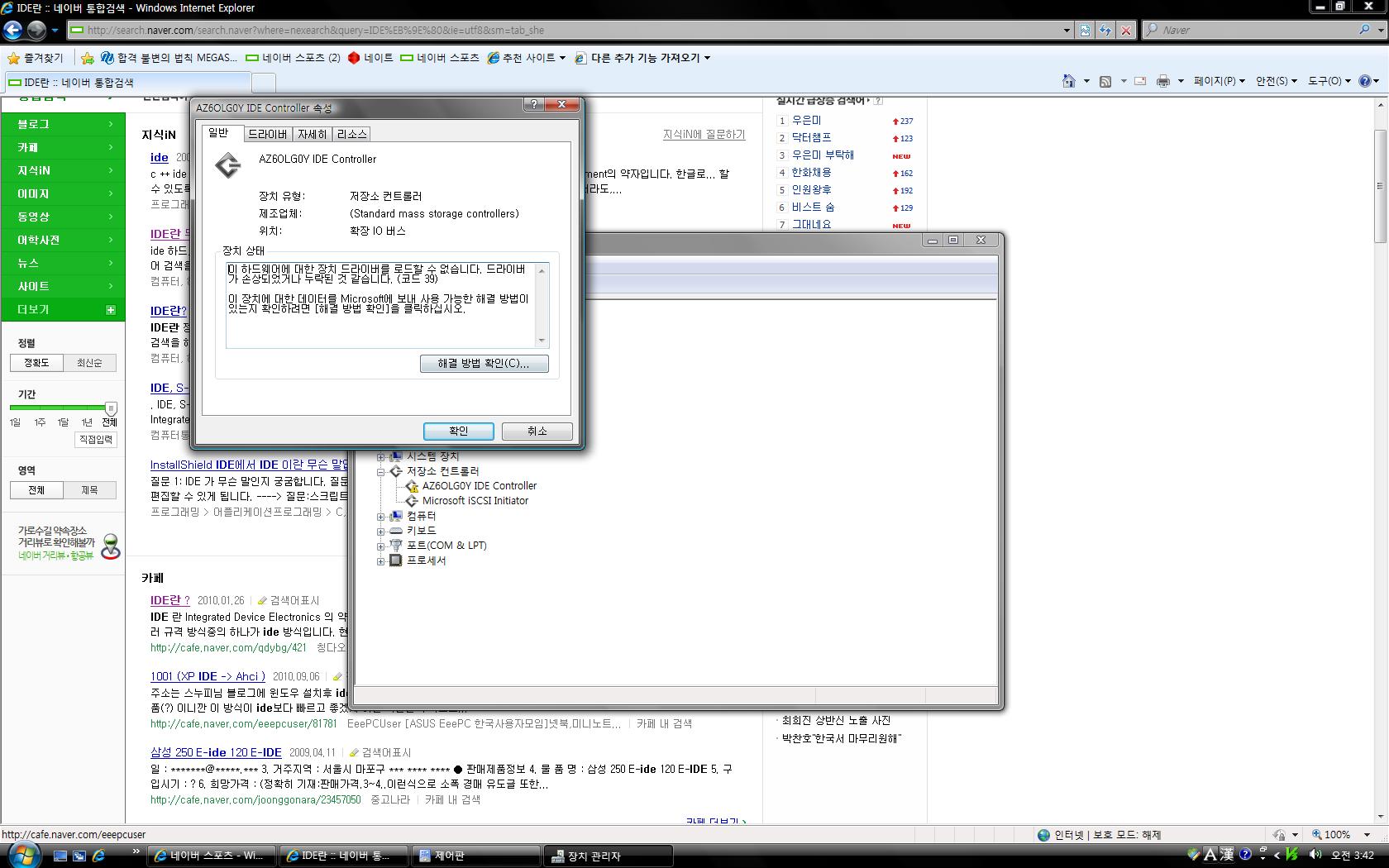Screen dimensions: 1389x868
Task: Click the 기간 period slider handle
Action: click(x=111, y=408)
